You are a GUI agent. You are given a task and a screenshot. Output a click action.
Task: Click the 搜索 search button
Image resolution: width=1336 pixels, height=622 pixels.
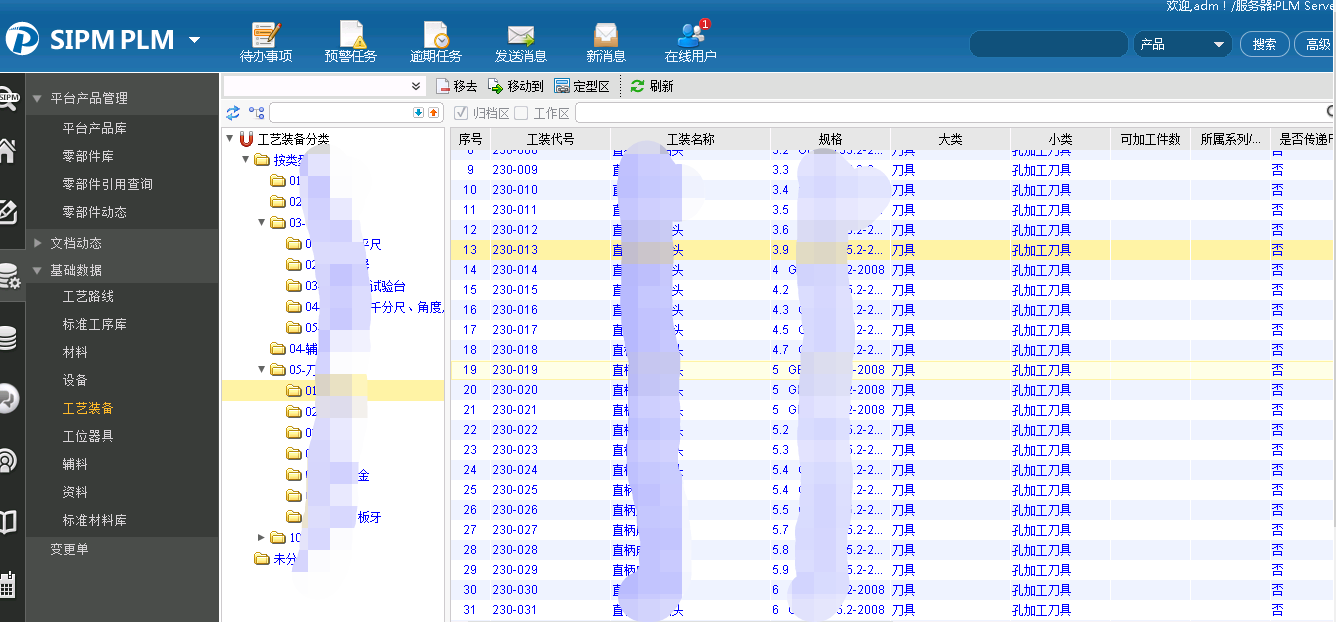1264,44
